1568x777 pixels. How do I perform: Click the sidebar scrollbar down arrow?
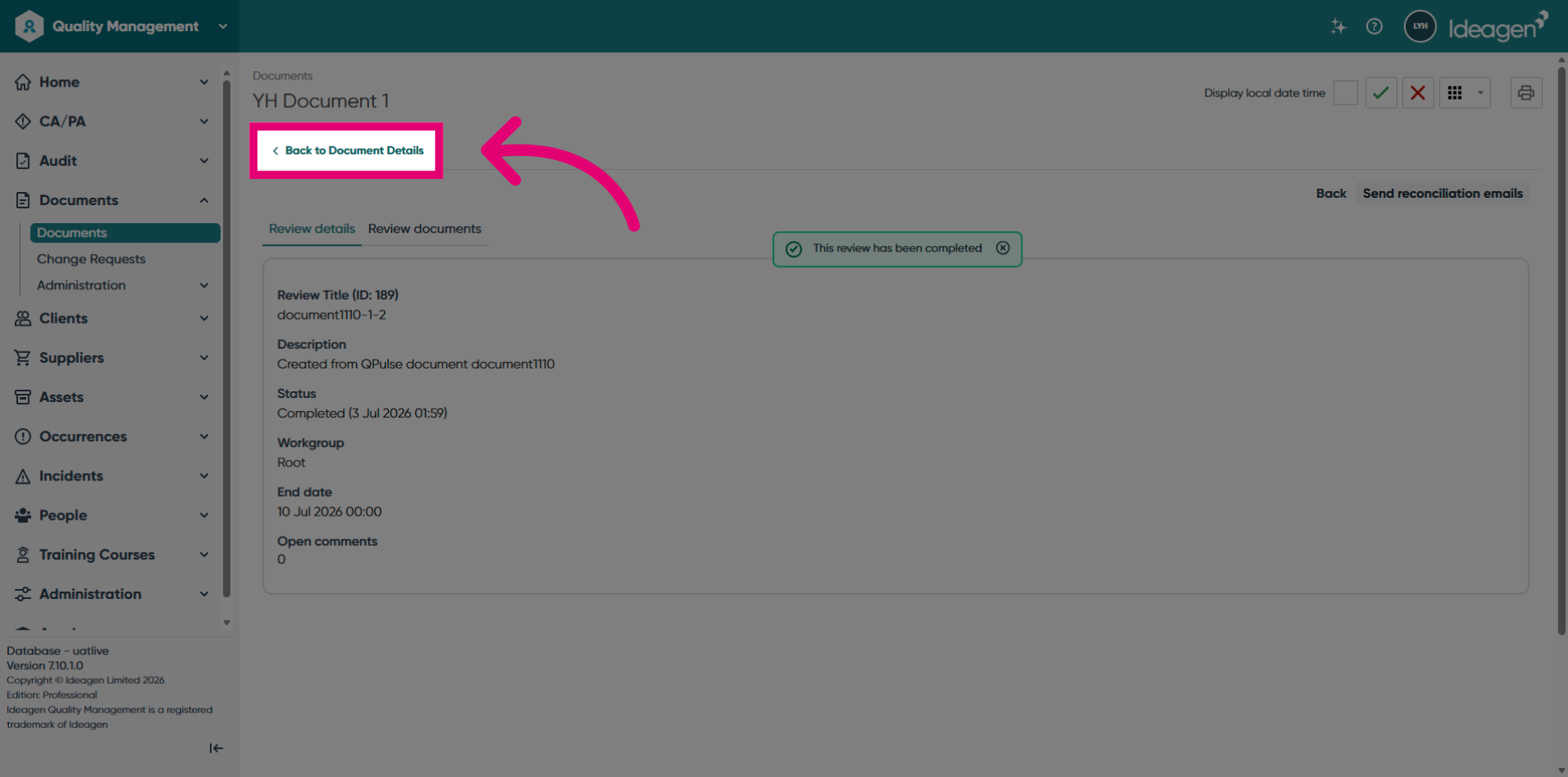[x=226, y=623]
